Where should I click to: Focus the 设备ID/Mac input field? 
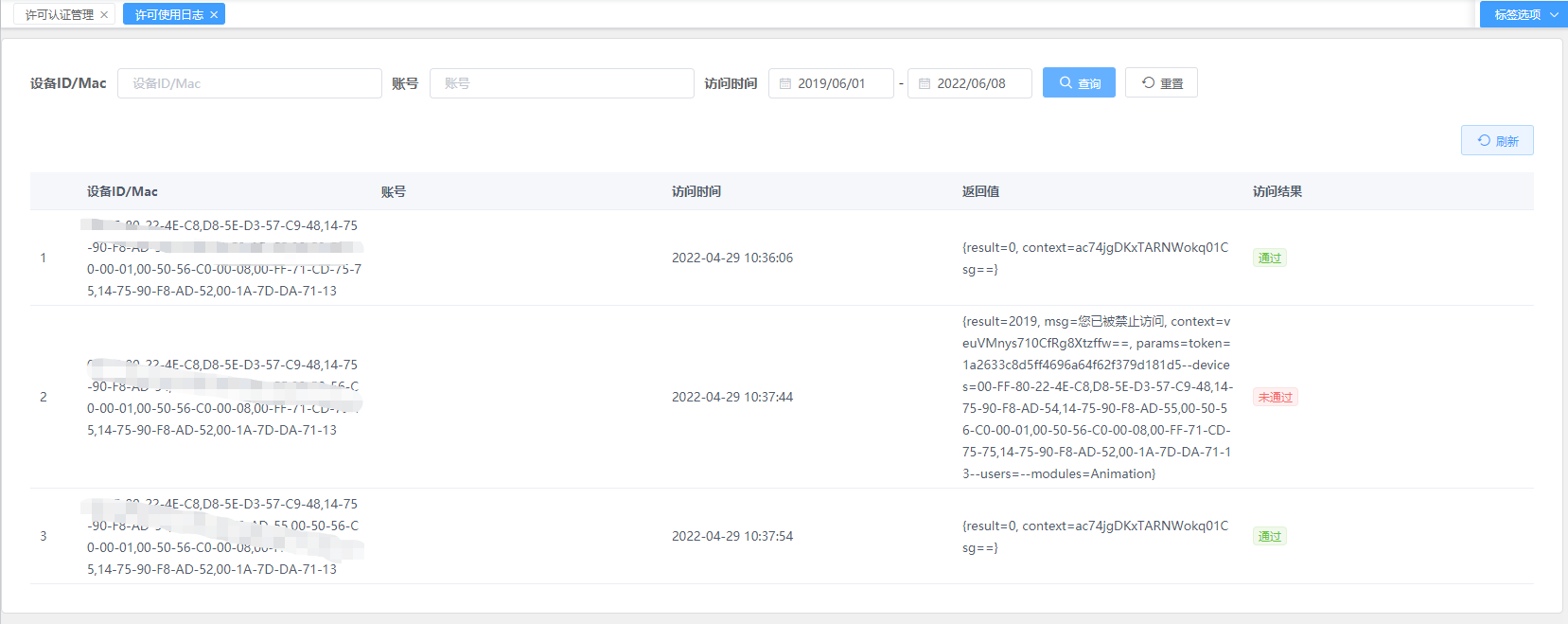[250, 83]
